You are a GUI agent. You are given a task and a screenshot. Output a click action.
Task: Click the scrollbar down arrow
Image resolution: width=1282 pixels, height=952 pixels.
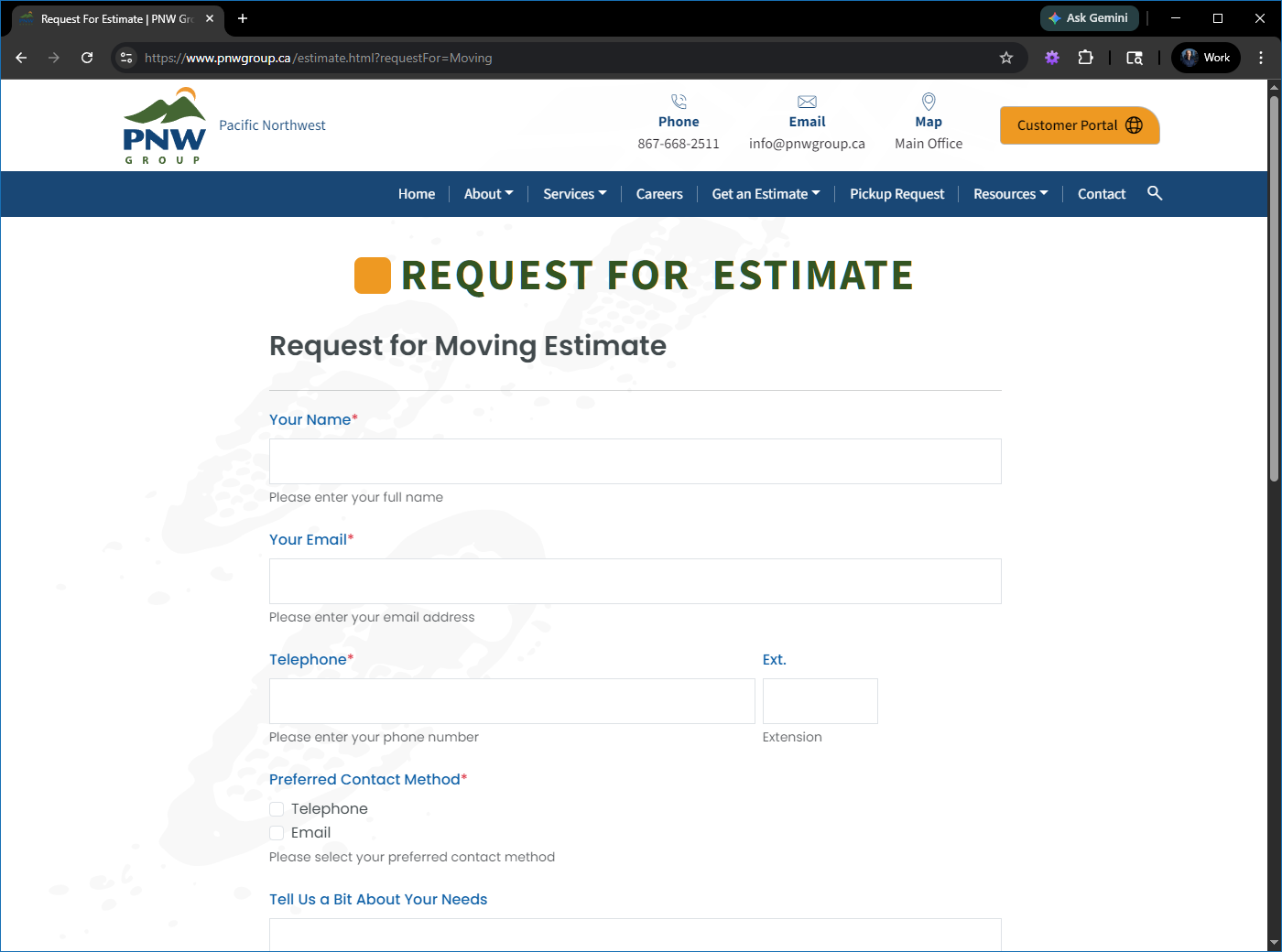[x=1274, y=944]
